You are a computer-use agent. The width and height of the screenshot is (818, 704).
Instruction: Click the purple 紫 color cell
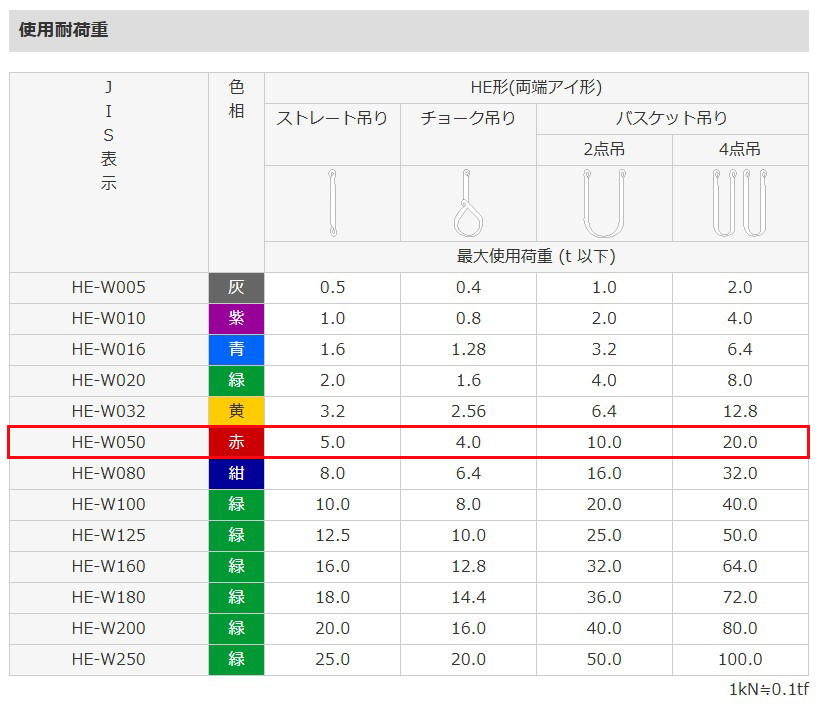pyautogui.click(x=236, y=318)
